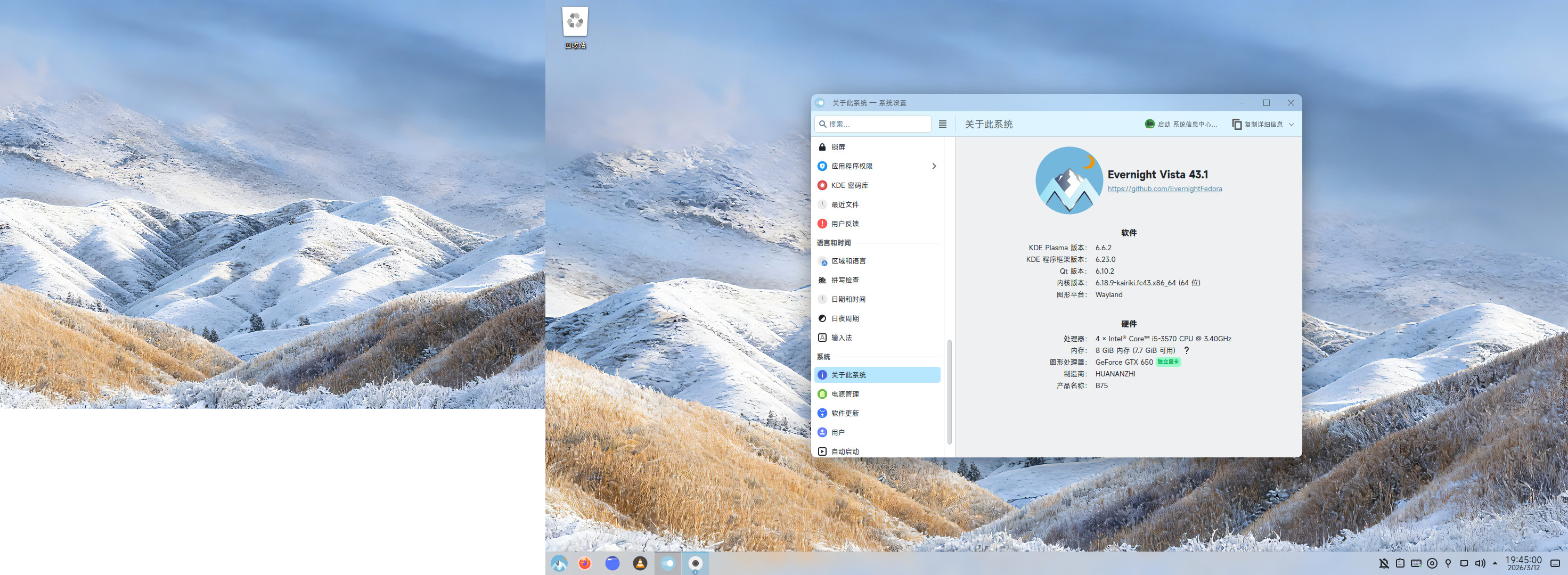
Task: Click the clipboard tray icon
Action: click(x=1400, y=563)
